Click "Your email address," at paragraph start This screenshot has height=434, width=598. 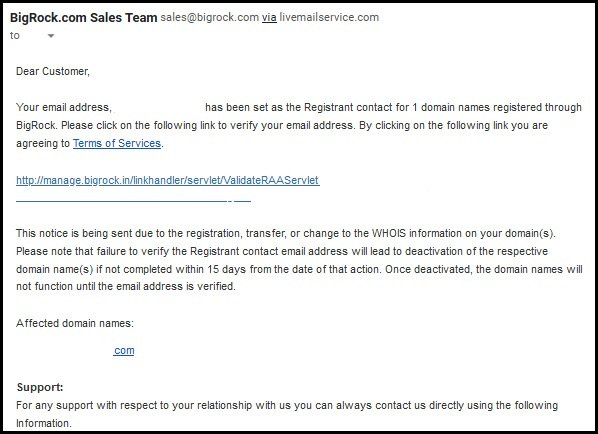click(x=64, y=108)
